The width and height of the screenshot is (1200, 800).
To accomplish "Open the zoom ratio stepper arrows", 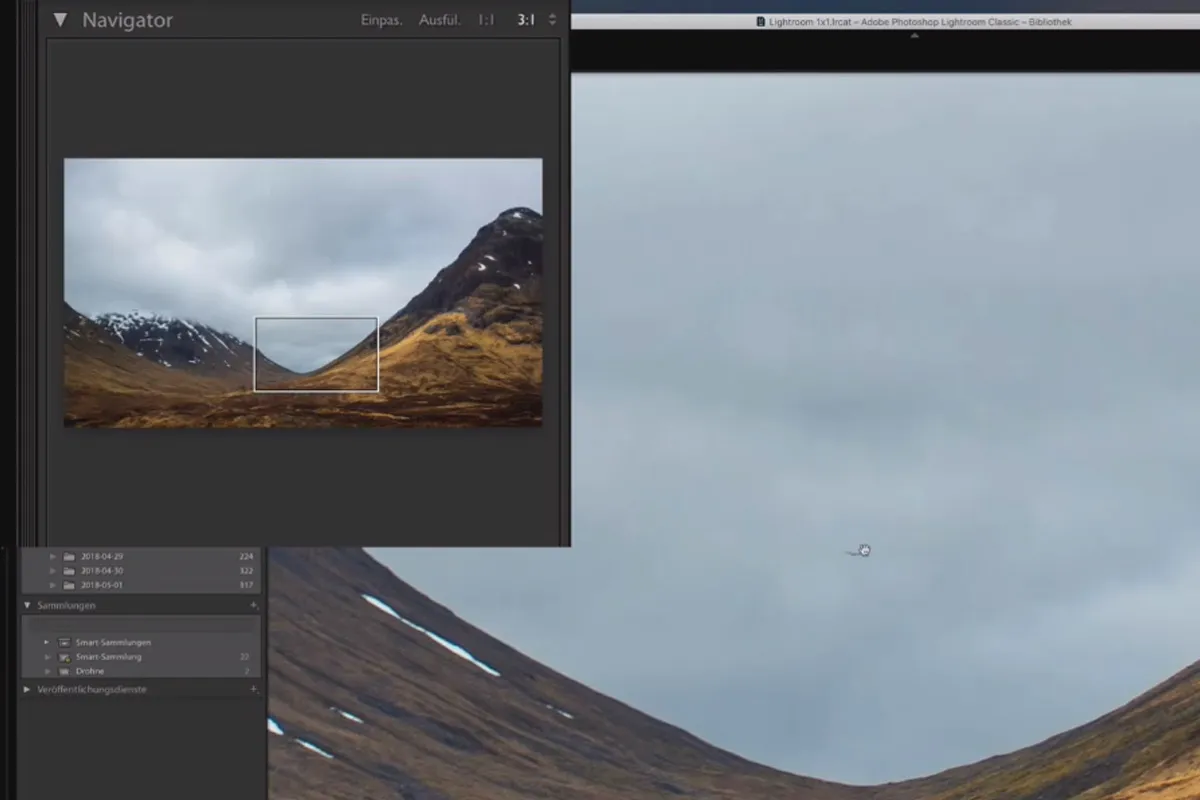I will [x=552, y=20].
